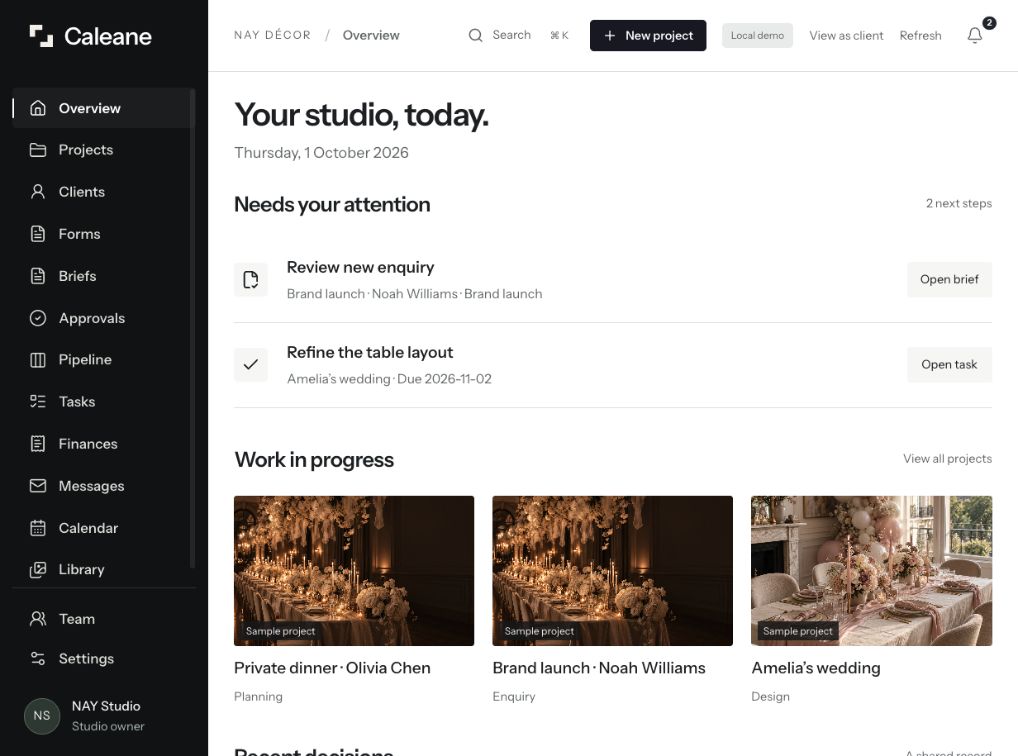
Task: Click Open task button
Action: click(x=949, y=364)
